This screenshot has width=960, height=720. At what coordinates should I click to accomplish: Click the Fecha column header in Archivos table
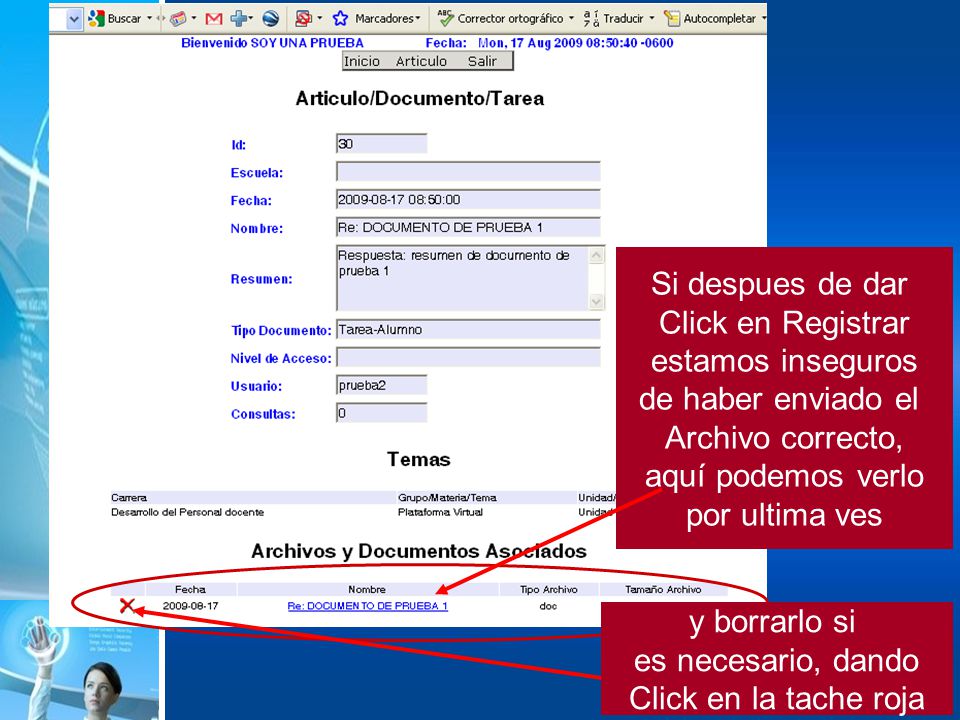point(190,590)
